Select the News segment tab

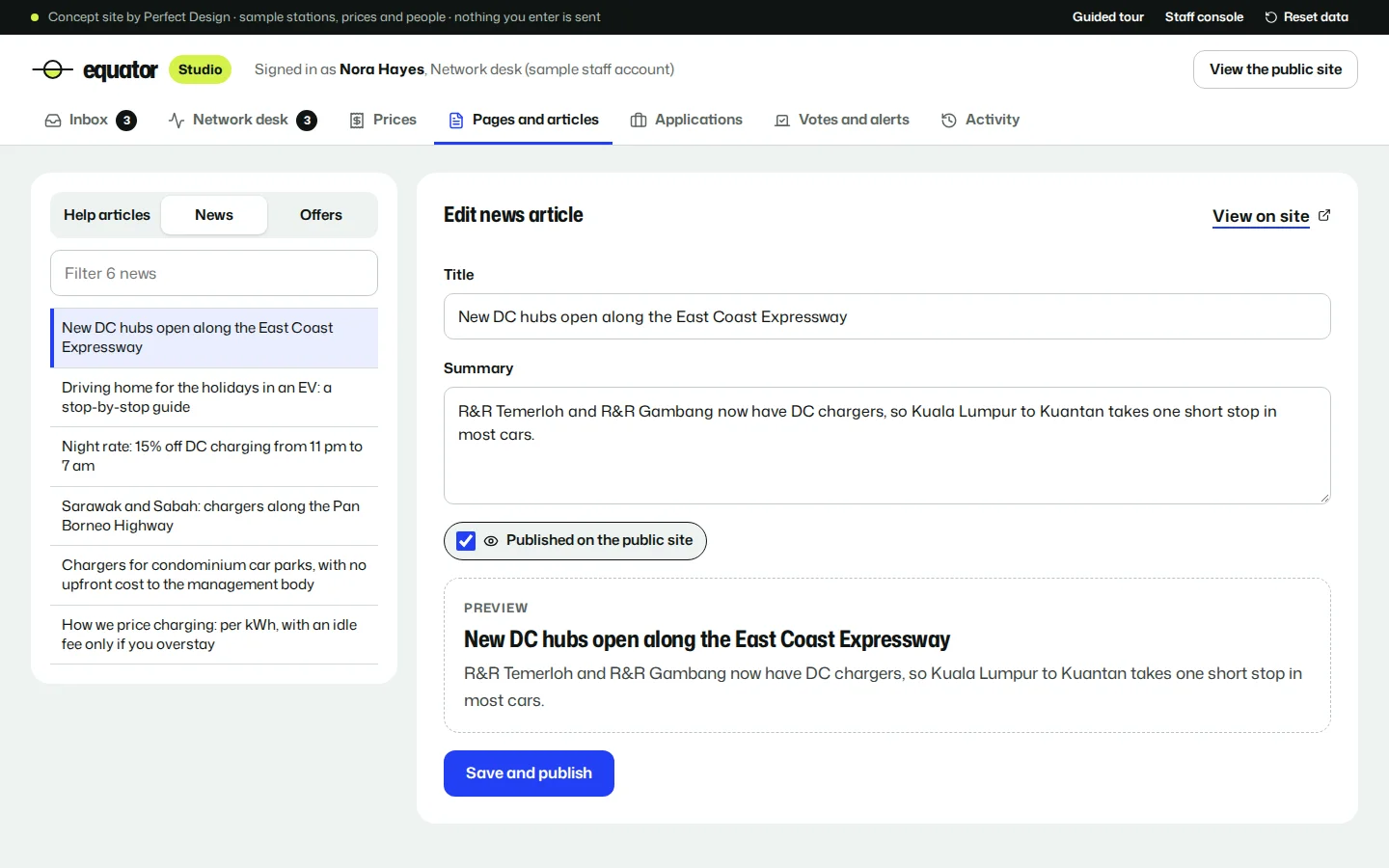point(214,215)
